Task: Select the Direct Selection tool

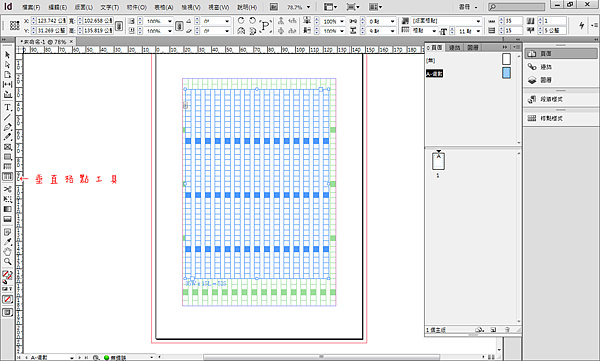Action: (7, 65)
